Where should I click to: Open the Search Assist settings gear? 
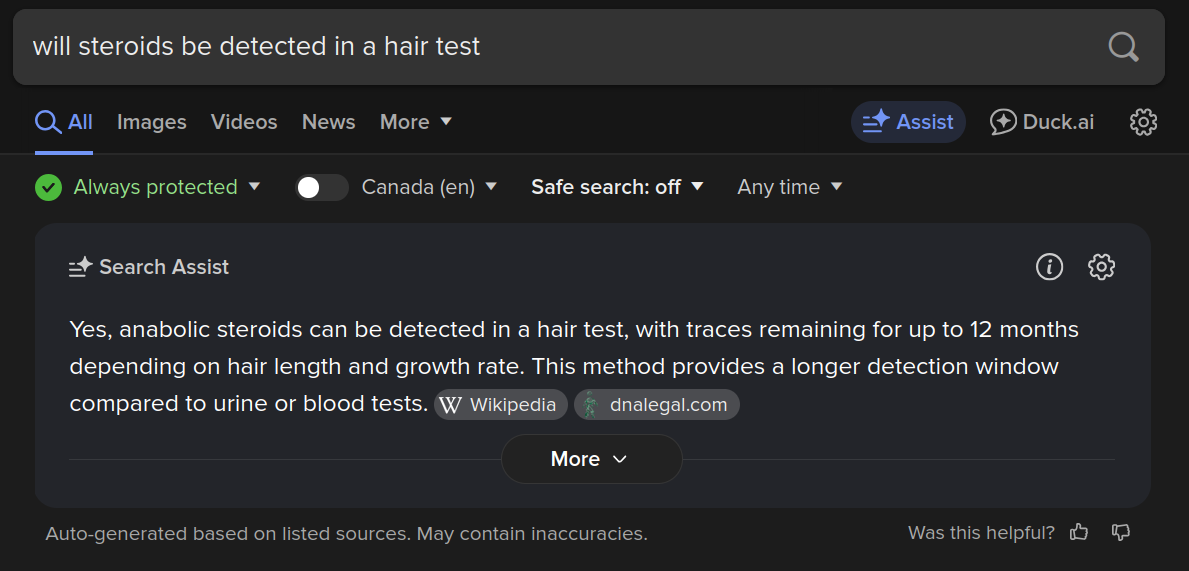(x=1101, y=267)
